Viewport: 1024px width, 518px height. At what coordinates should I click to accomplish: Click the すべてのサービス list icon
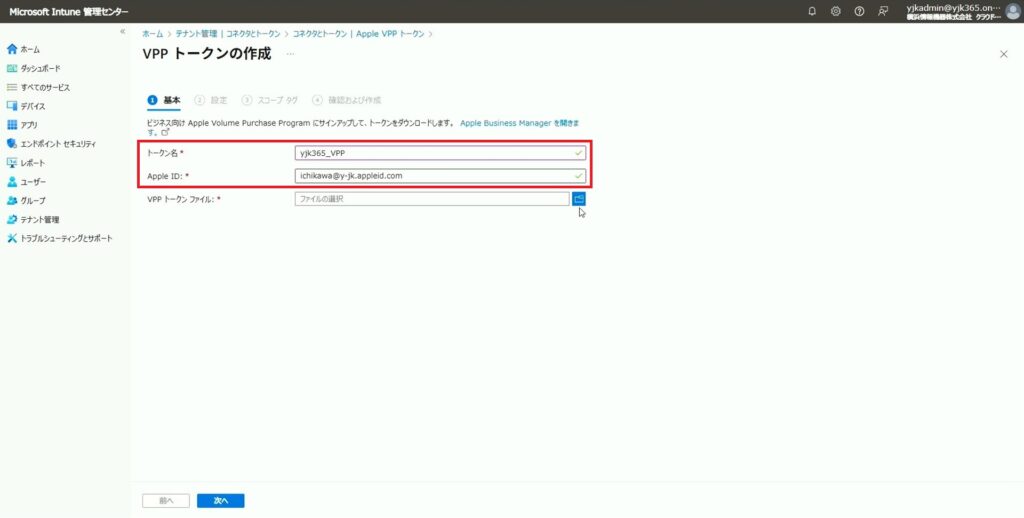click(12, 87)
